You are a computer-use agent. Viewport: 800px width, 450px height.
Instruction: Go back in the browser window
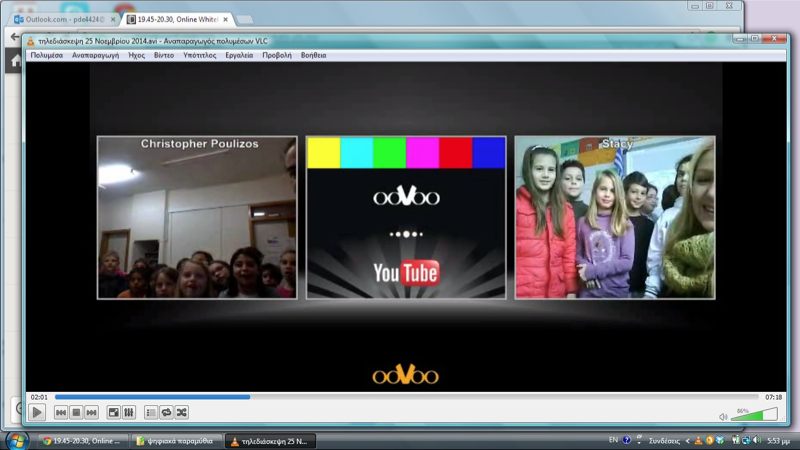pos(15,37)
